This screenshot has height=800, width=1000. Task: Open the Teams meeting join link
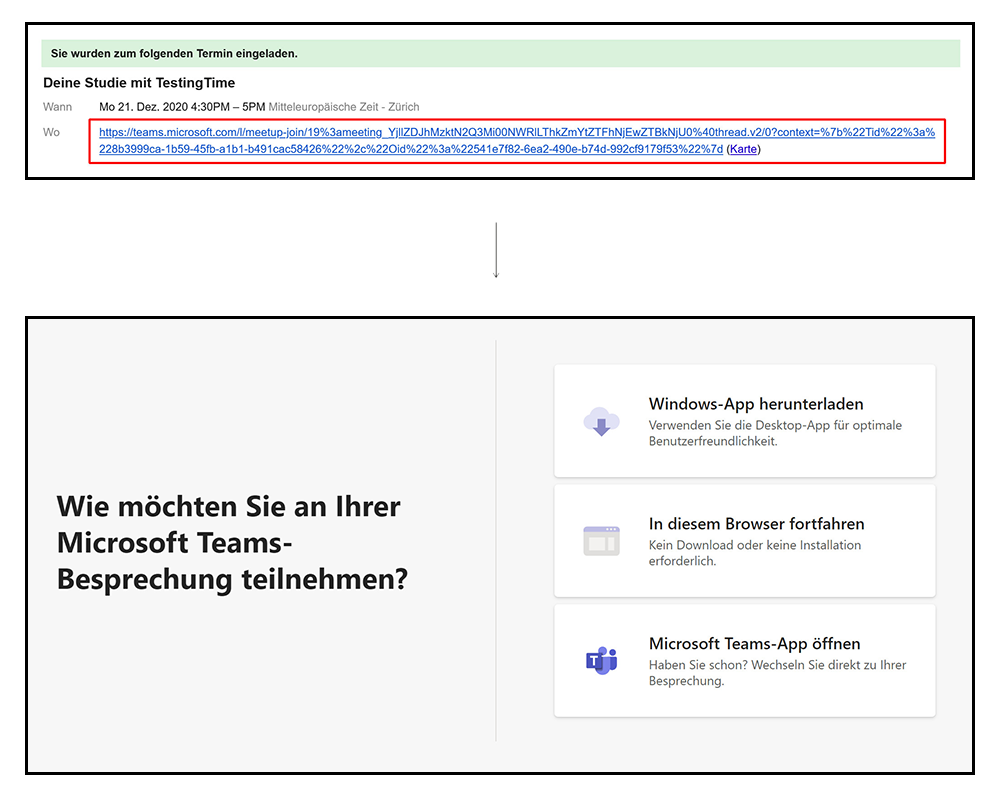(517, 140)
